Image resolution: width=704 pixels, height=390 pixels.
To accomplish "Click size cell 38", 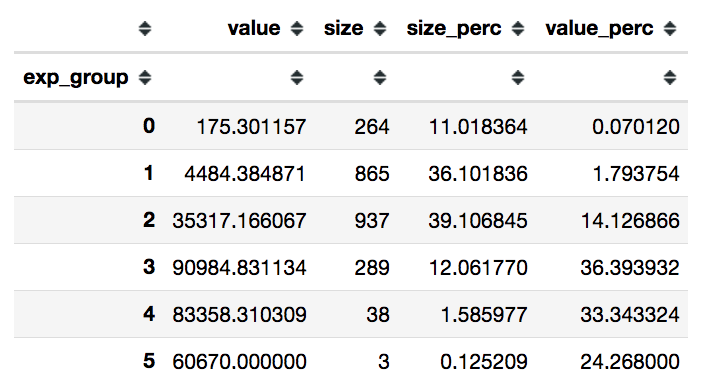I will coord(378,315).
